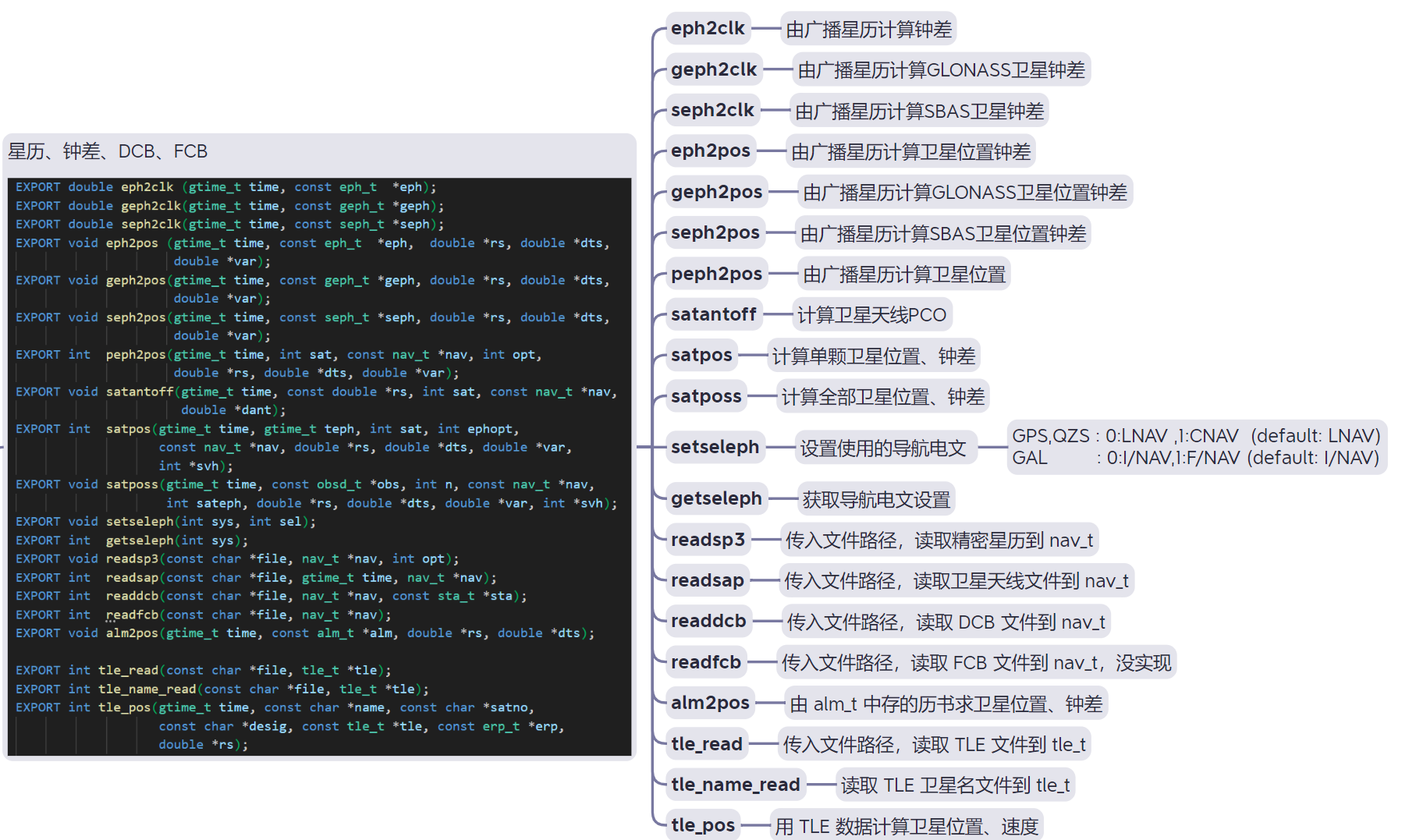Screen dimensions: 1423x840
Task: Click the code line declaring geph2clk
Action: [x=230, y=206]
